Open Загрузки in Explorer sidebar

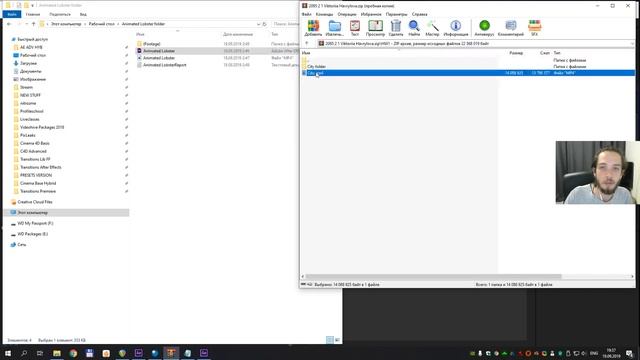(28, 63)
